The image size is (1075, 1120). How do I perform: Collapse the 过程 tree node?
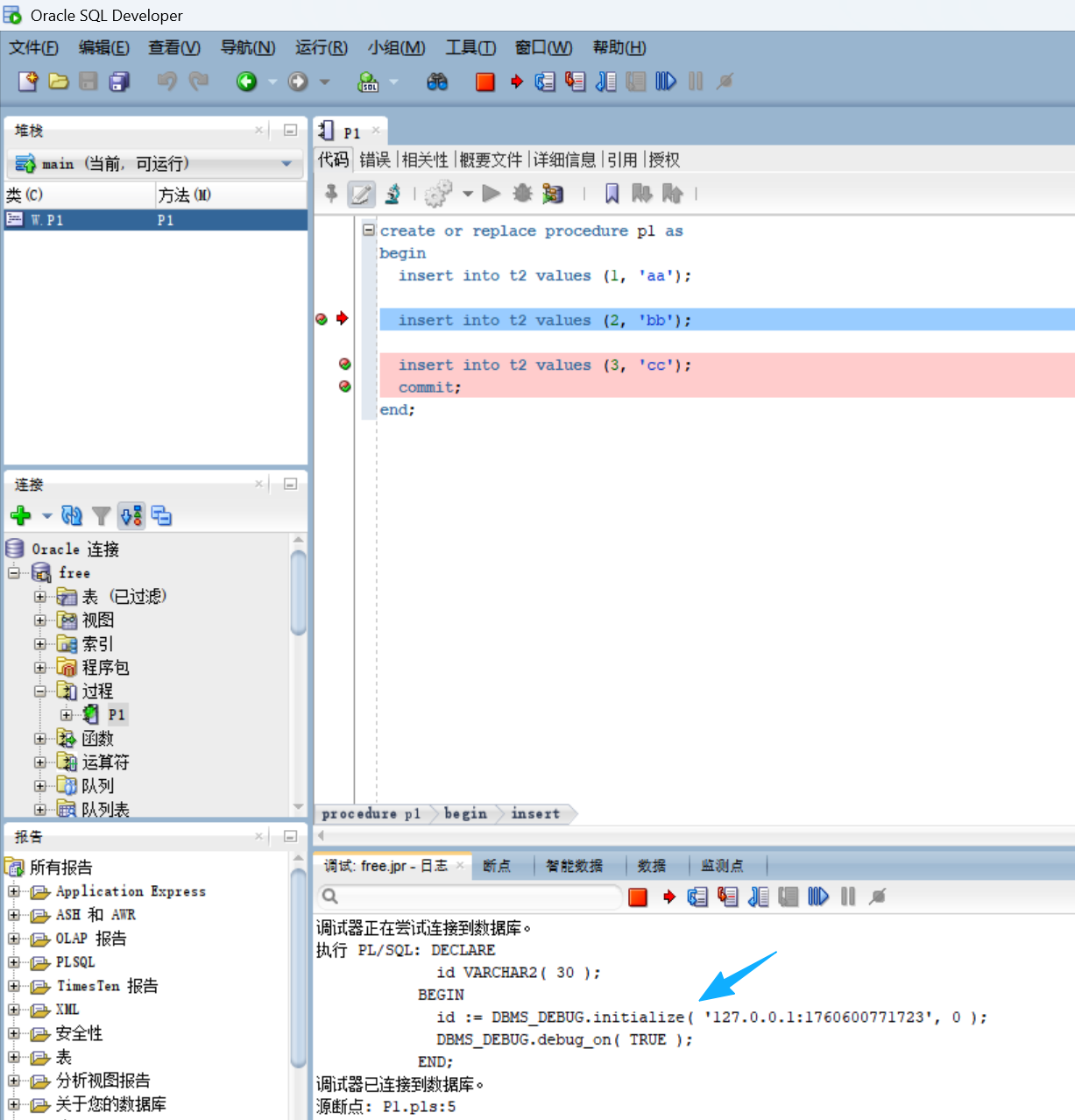[40, 691]
